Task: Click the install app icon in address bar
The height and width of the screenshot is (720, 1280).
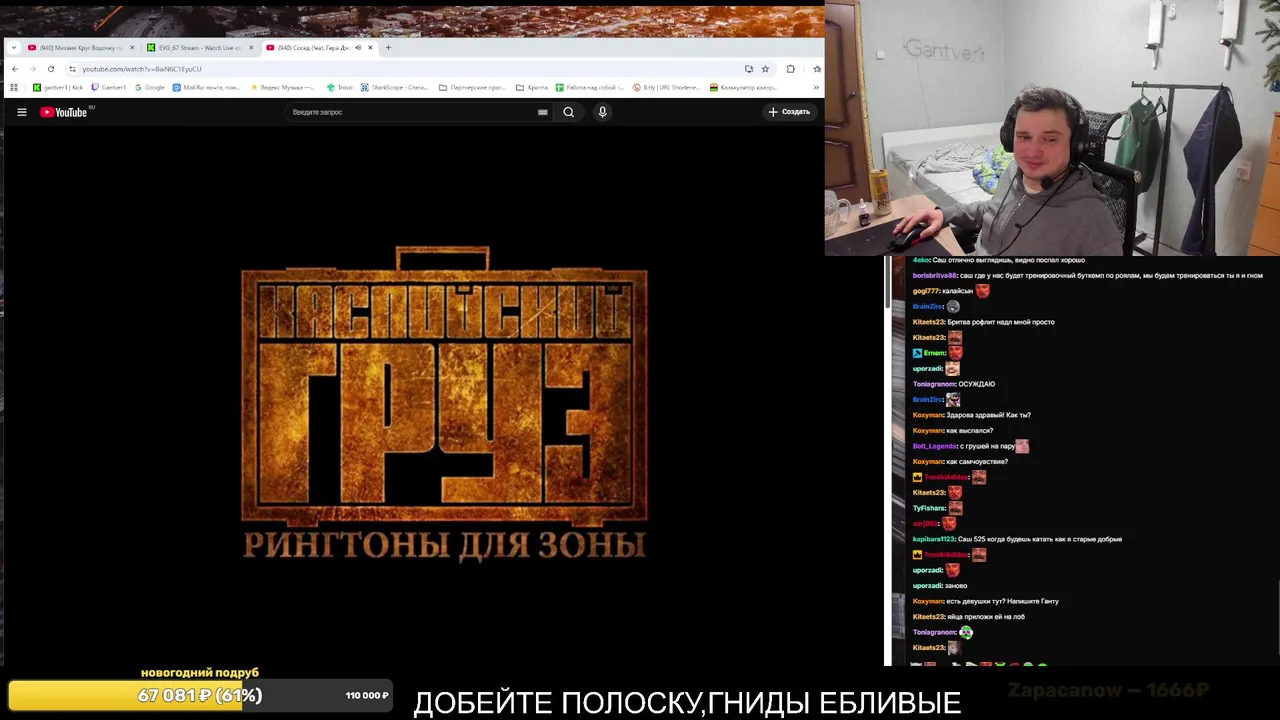Action: click(x=749, y=69)
